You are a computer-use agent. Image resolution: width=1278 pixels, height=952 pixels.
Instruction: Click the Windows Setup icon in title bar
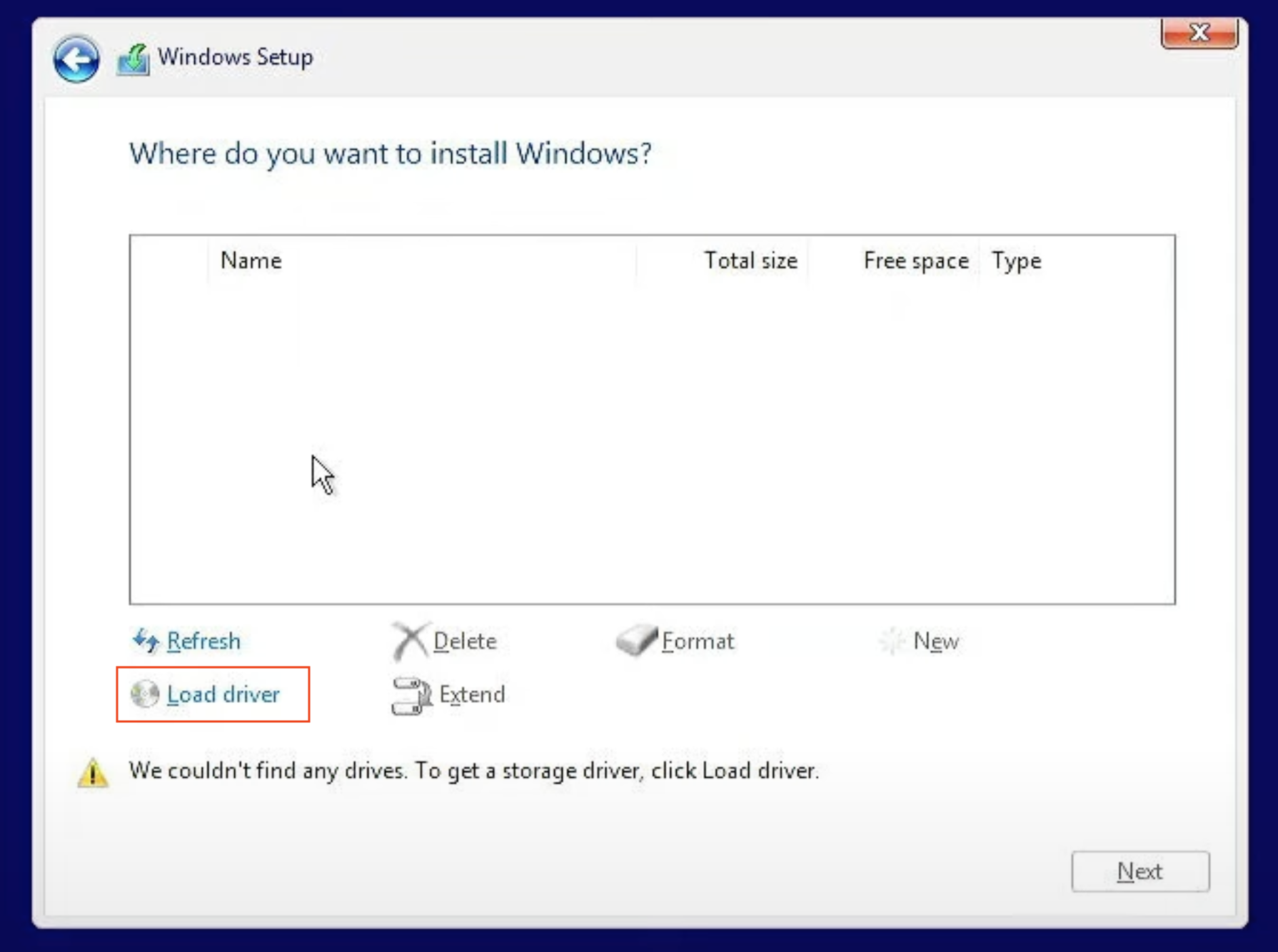coord(134,59)
